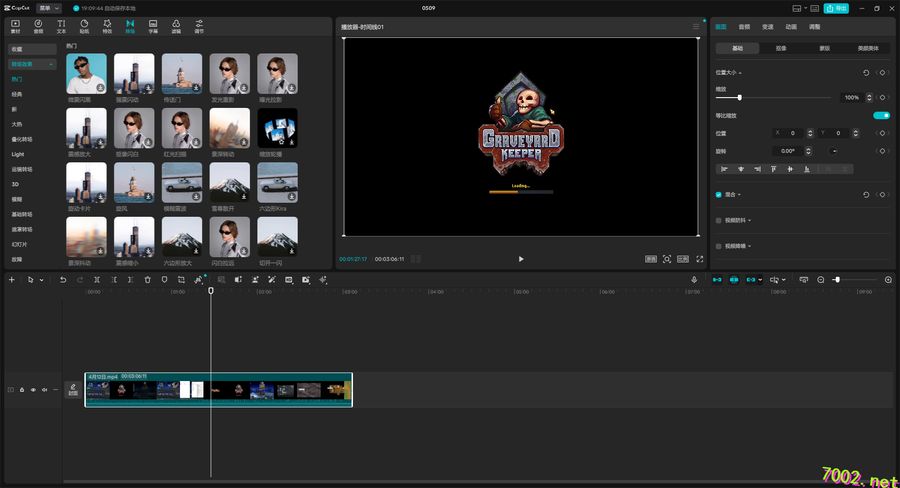Screen dimensions: 900x488
Task: Click the blue Export button
Action: pos(836,8)
